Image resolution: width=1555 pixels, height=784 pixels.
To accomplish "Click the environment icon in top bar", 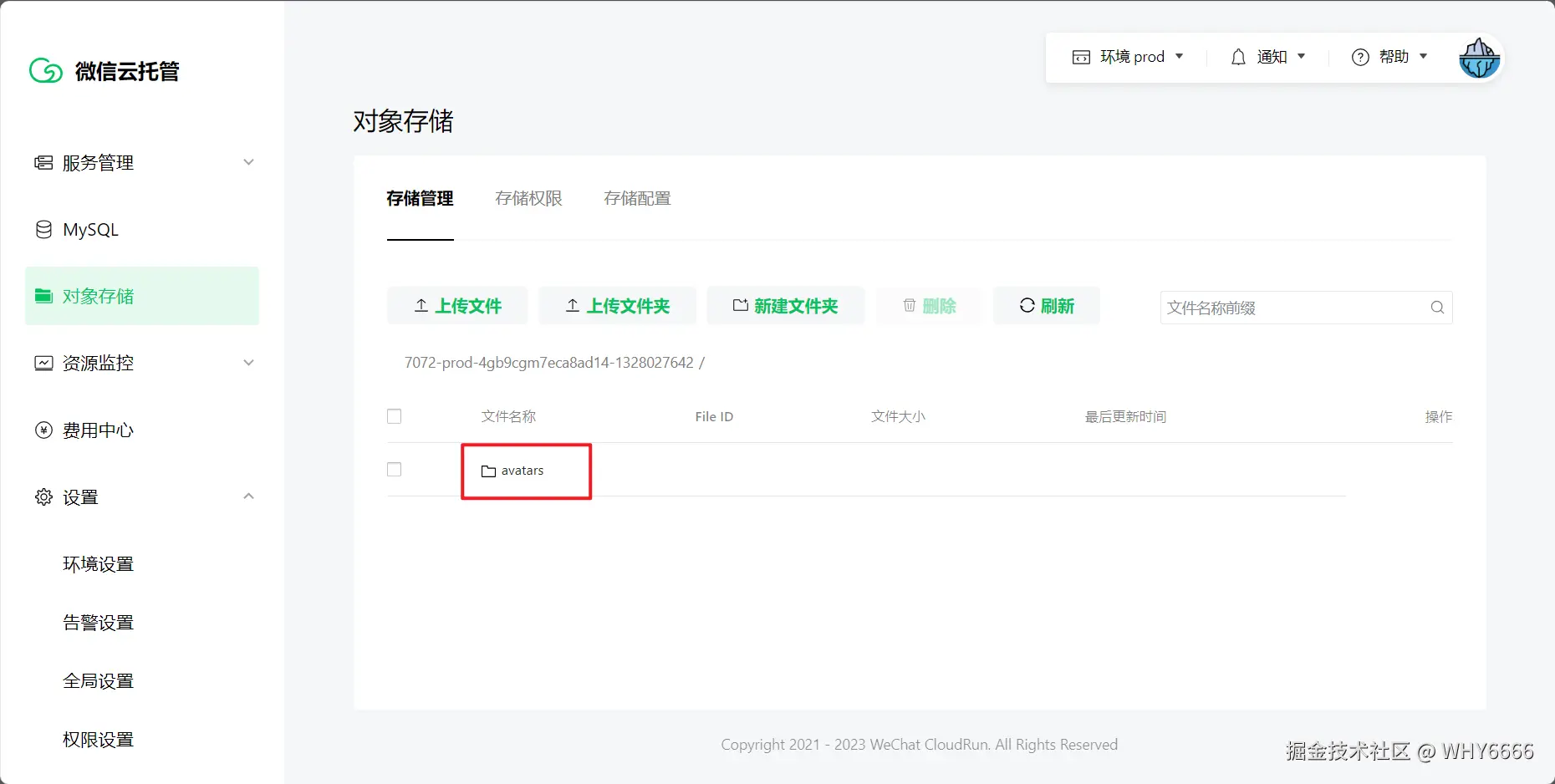I will (1081, 57).
